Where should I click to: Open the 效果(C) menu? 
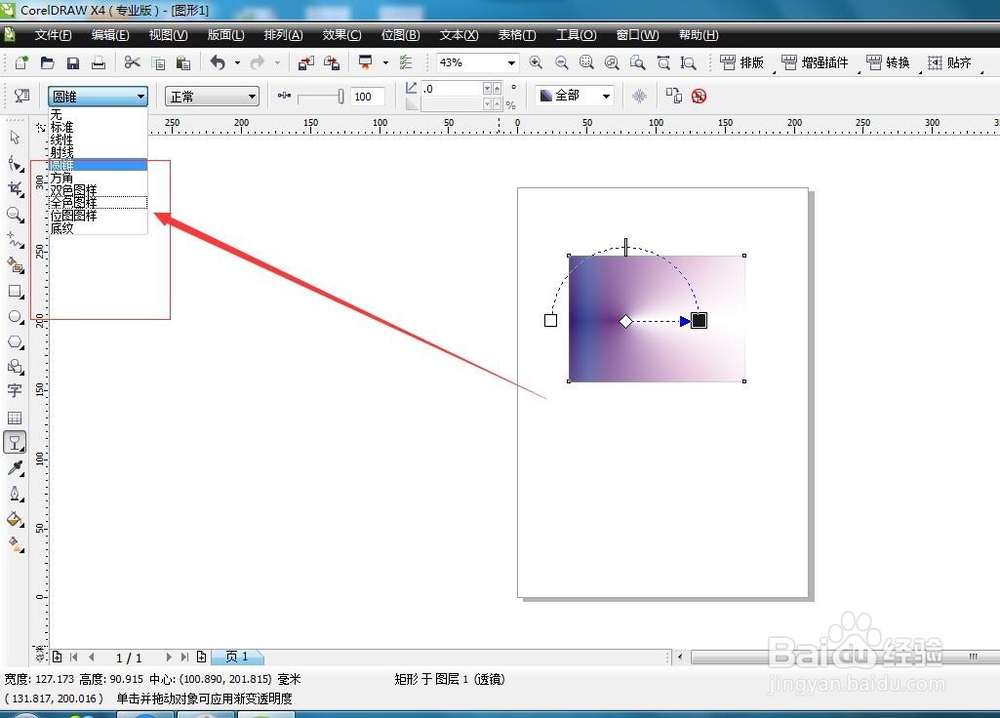342,35
